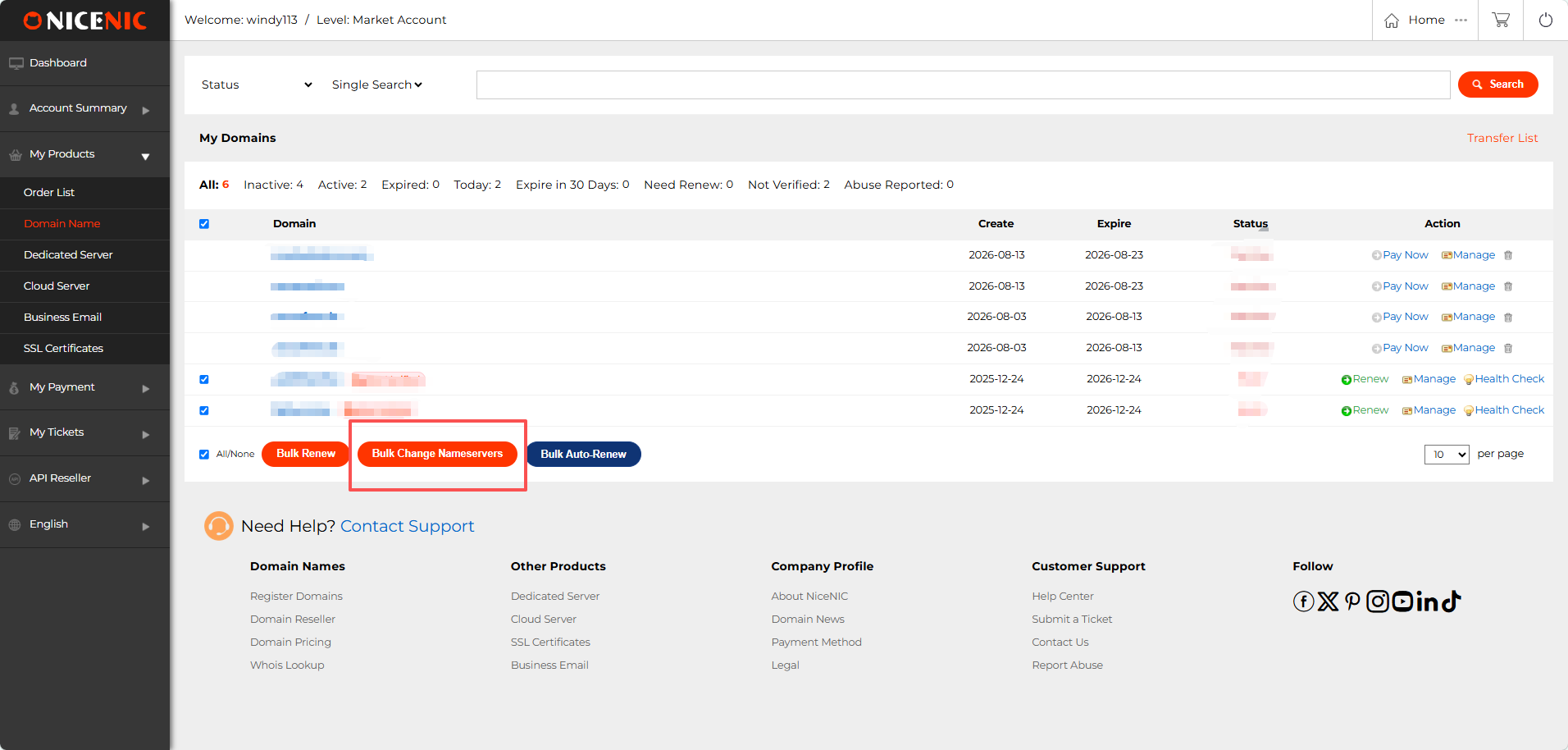This screenshot has width=1568, height=750.
Task: Open Register Domains footer link
Action: 296,597
